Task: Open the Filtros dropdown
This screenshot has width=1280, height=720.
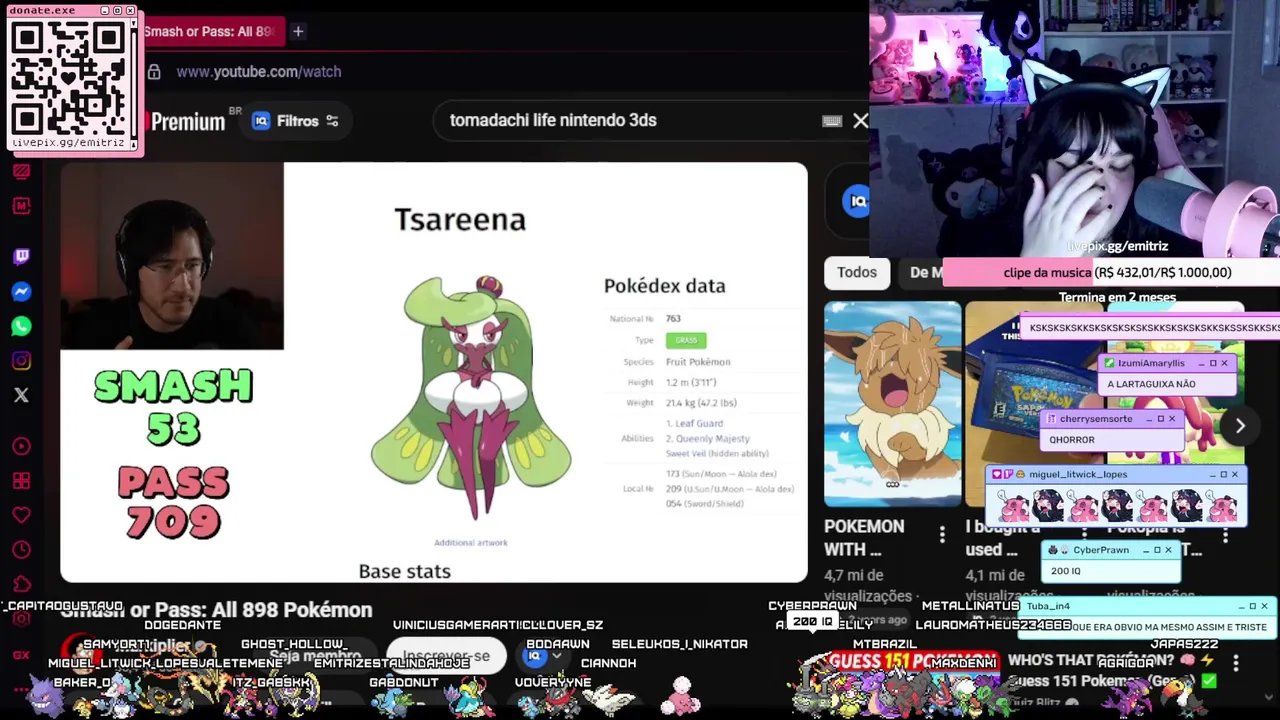Action: pyautogui.click(x=296, y=121)
